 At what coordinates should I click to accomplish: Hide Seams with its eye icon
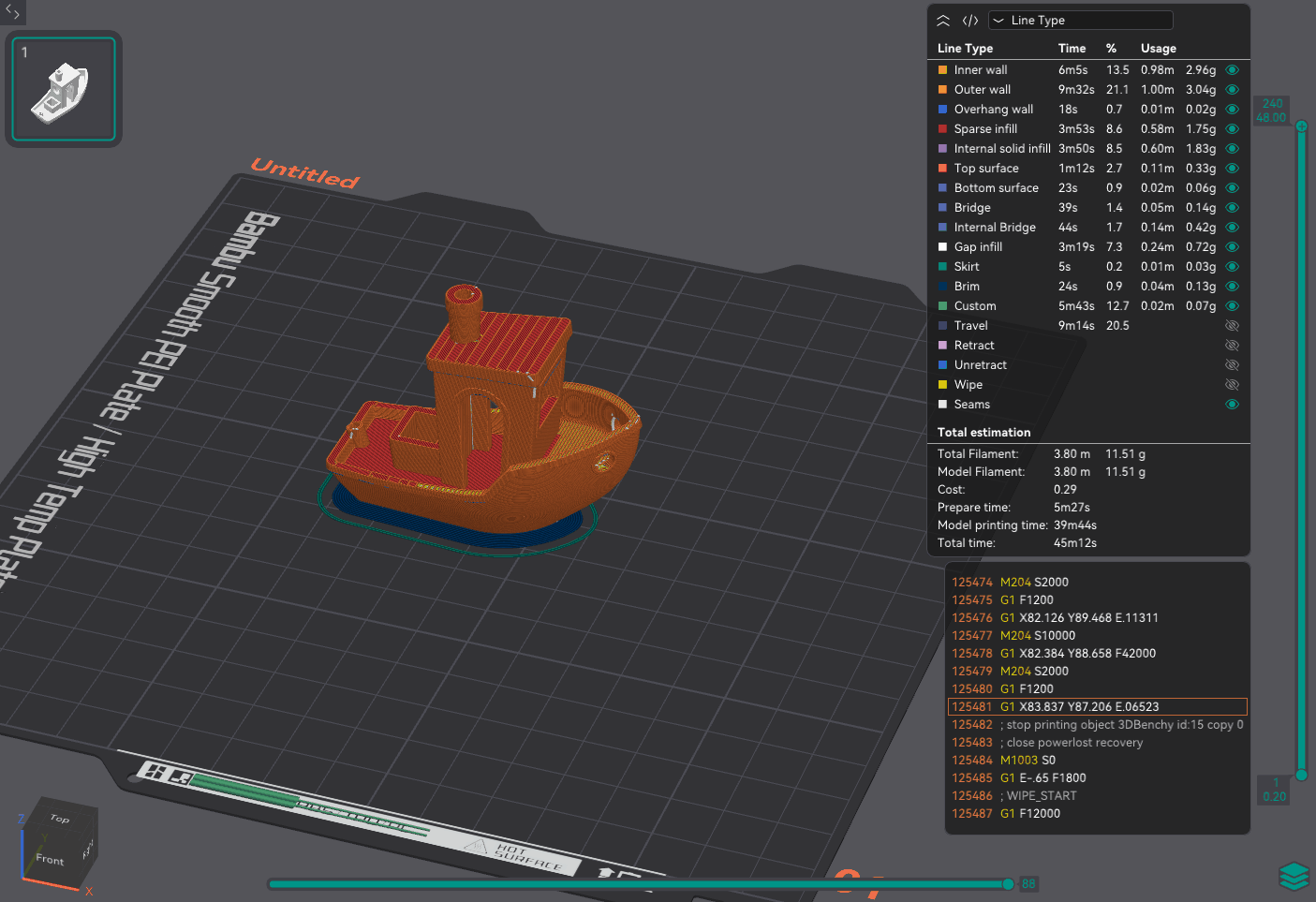click(1233, 405)
